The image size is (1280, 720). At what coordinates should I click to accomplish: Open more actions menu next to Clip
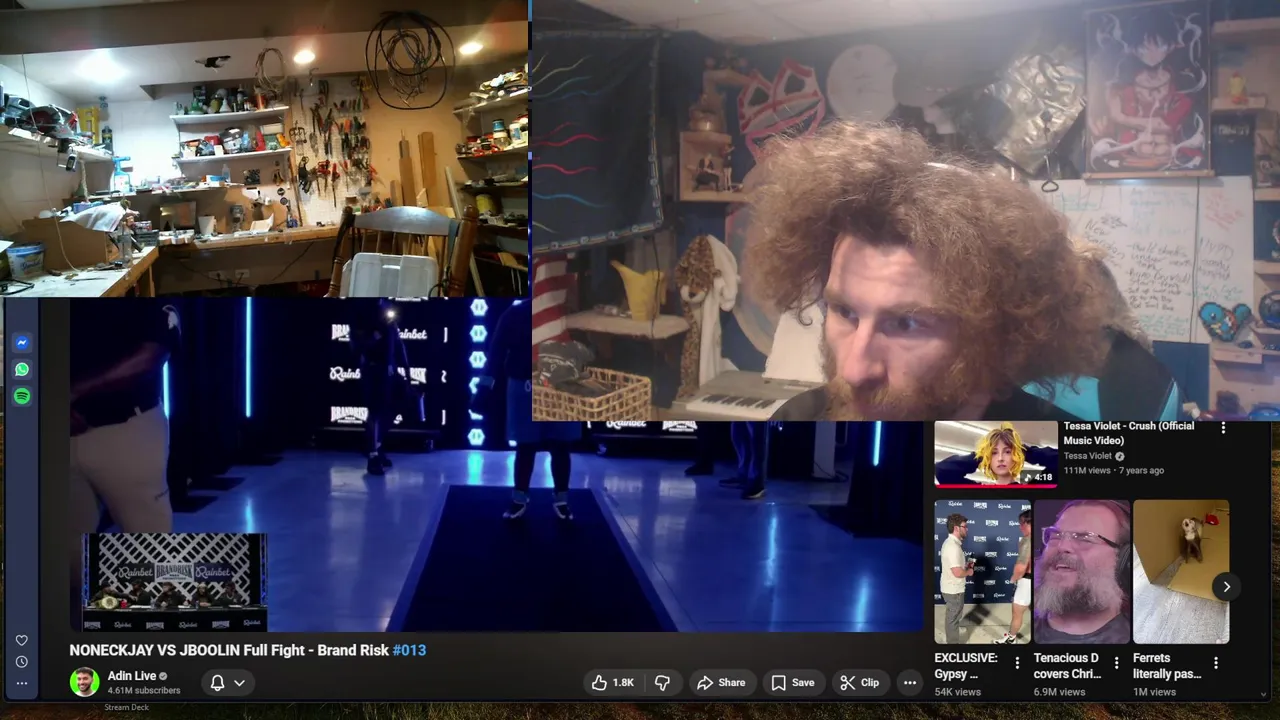(x=910, y=683)
